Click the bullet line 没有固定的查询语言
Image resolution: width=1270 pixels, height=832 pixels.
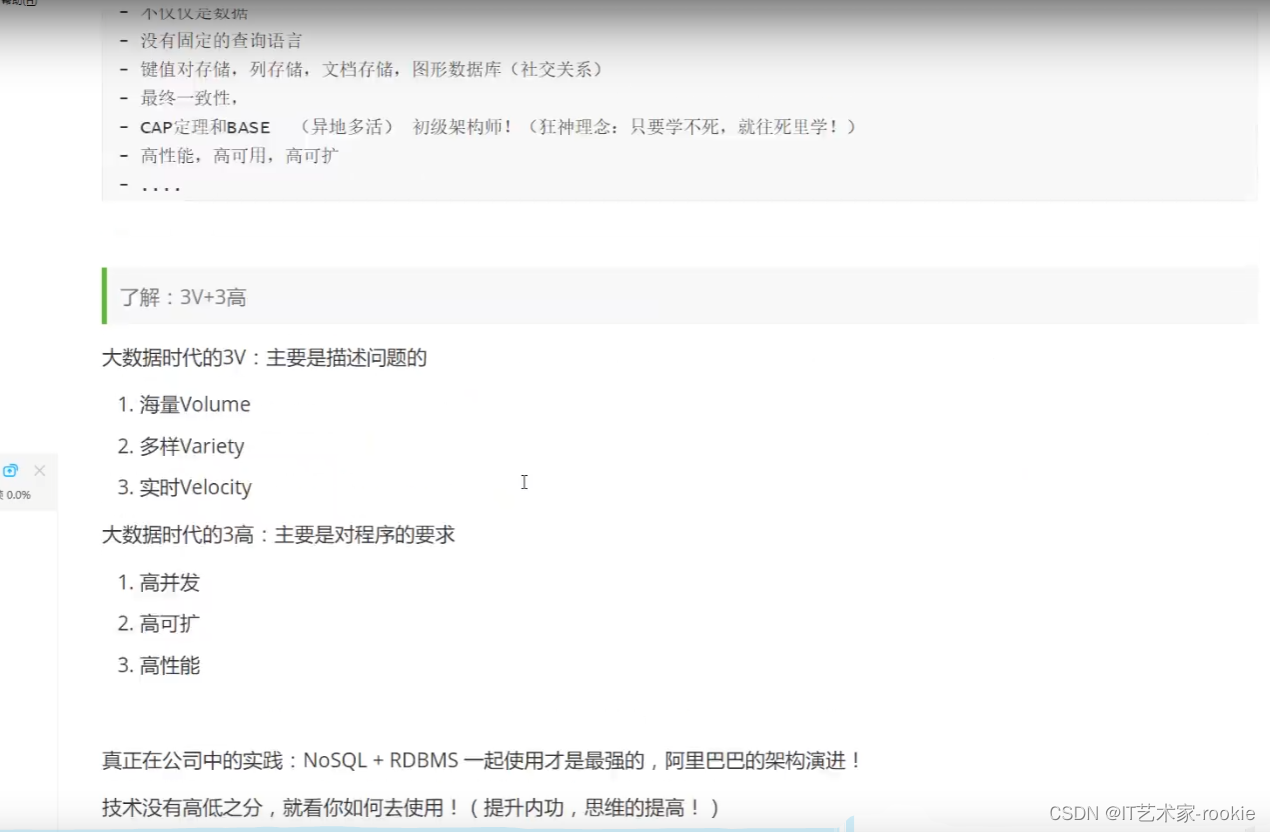pos(220,40)
